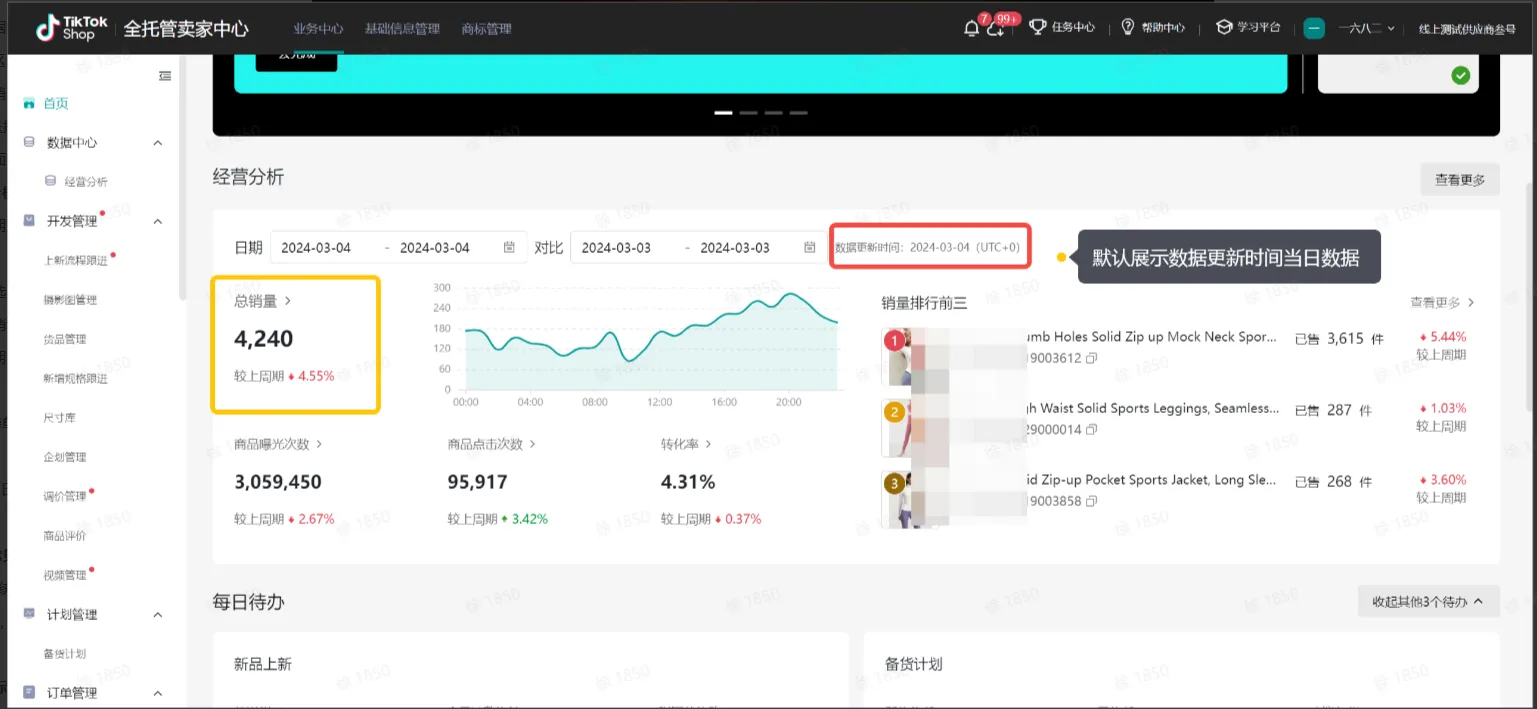1537x709 pixels.
Task: Click the 帮助中心 lightbulb icon
Action: (1128, 27)
